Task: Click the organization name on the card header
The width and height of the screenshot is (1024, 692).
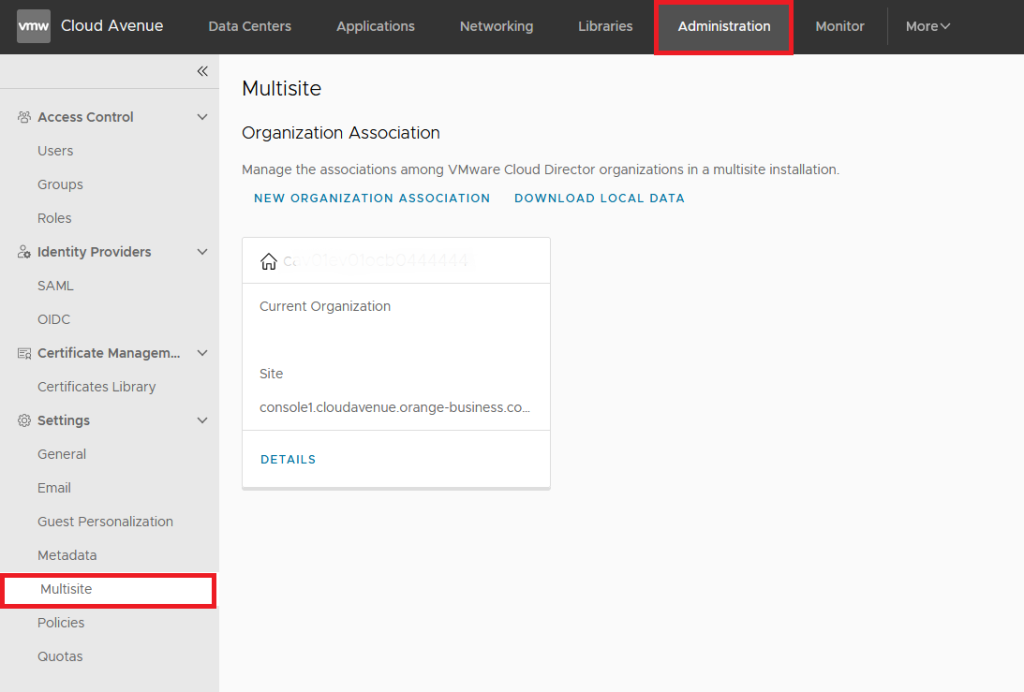Action: coord(376,261)
